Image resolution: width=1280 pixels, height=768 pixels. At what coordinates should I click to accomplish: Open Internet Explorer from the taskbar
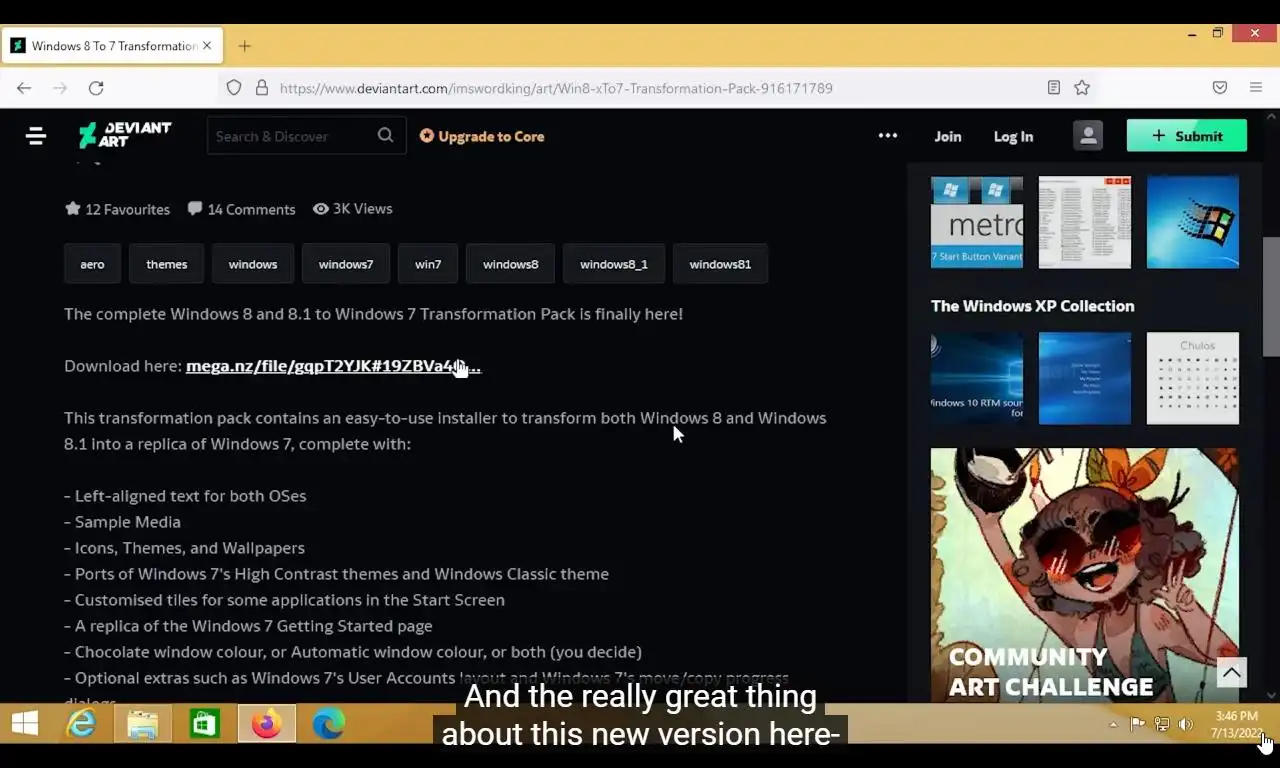point(81,723)
